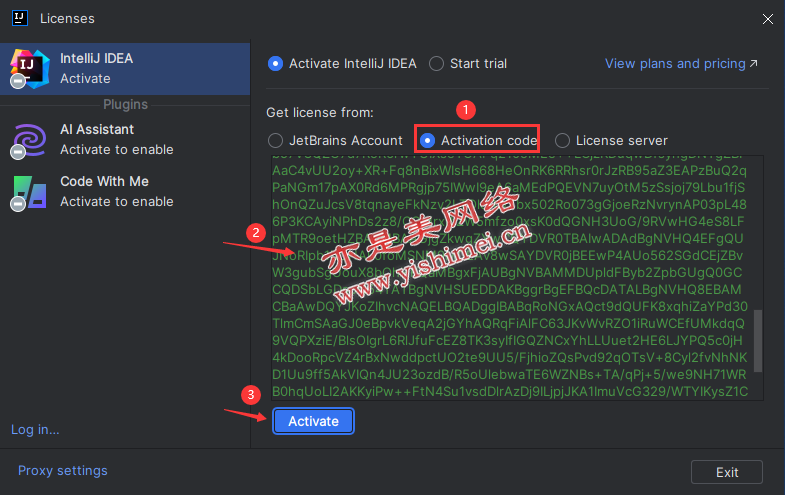Select Code With Me entry under Plugins
Screen dimensions: 785x495
tap(125, 192)
